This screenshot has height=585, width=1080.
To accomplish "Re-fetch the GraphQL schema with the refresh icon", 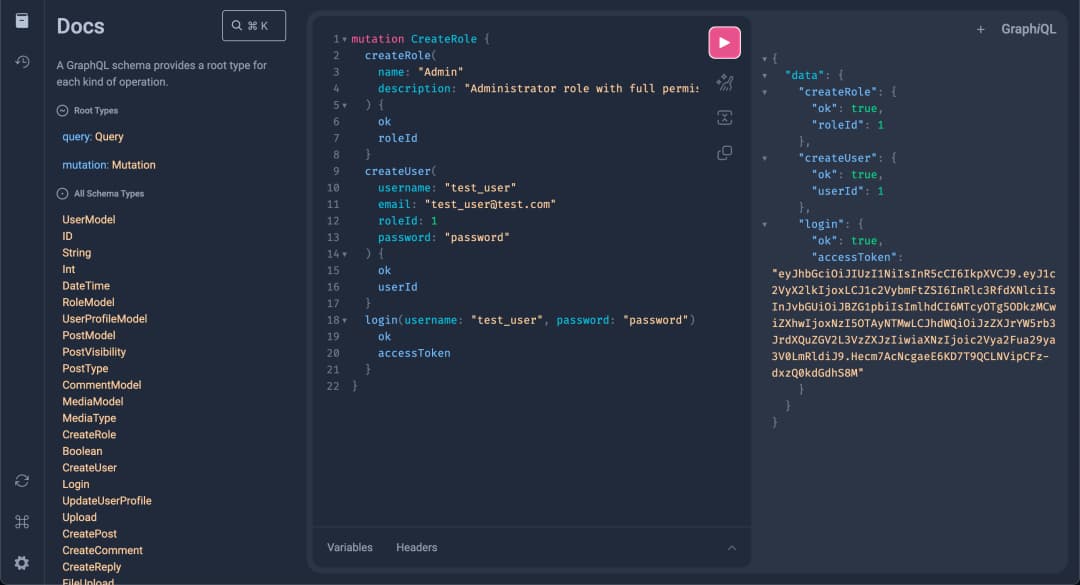I will pos(21,480).
